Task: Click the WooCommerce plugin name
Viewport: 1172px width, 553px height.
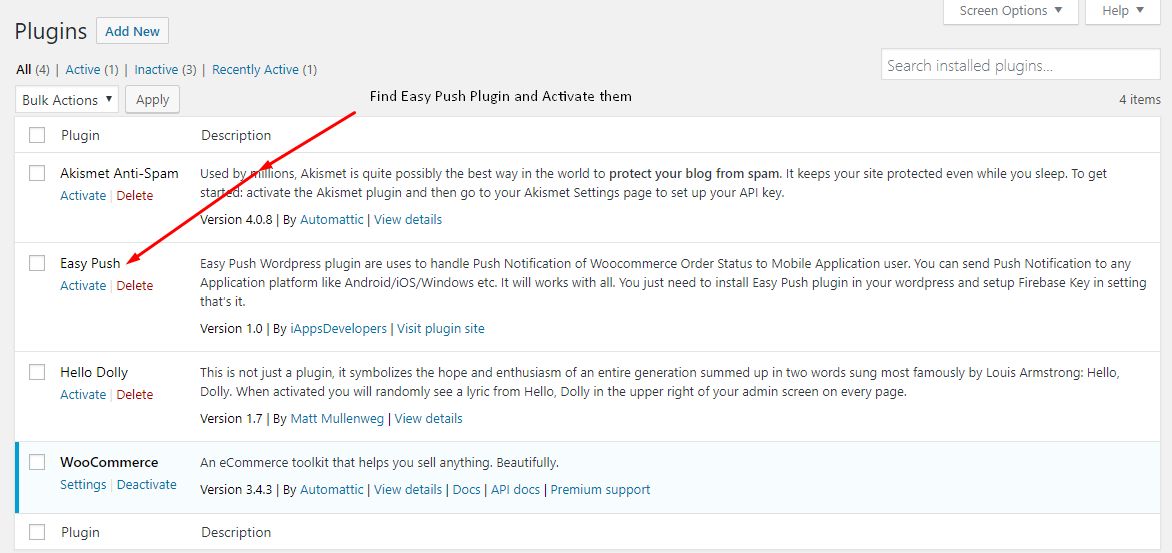Action: (x=109, y=462)
